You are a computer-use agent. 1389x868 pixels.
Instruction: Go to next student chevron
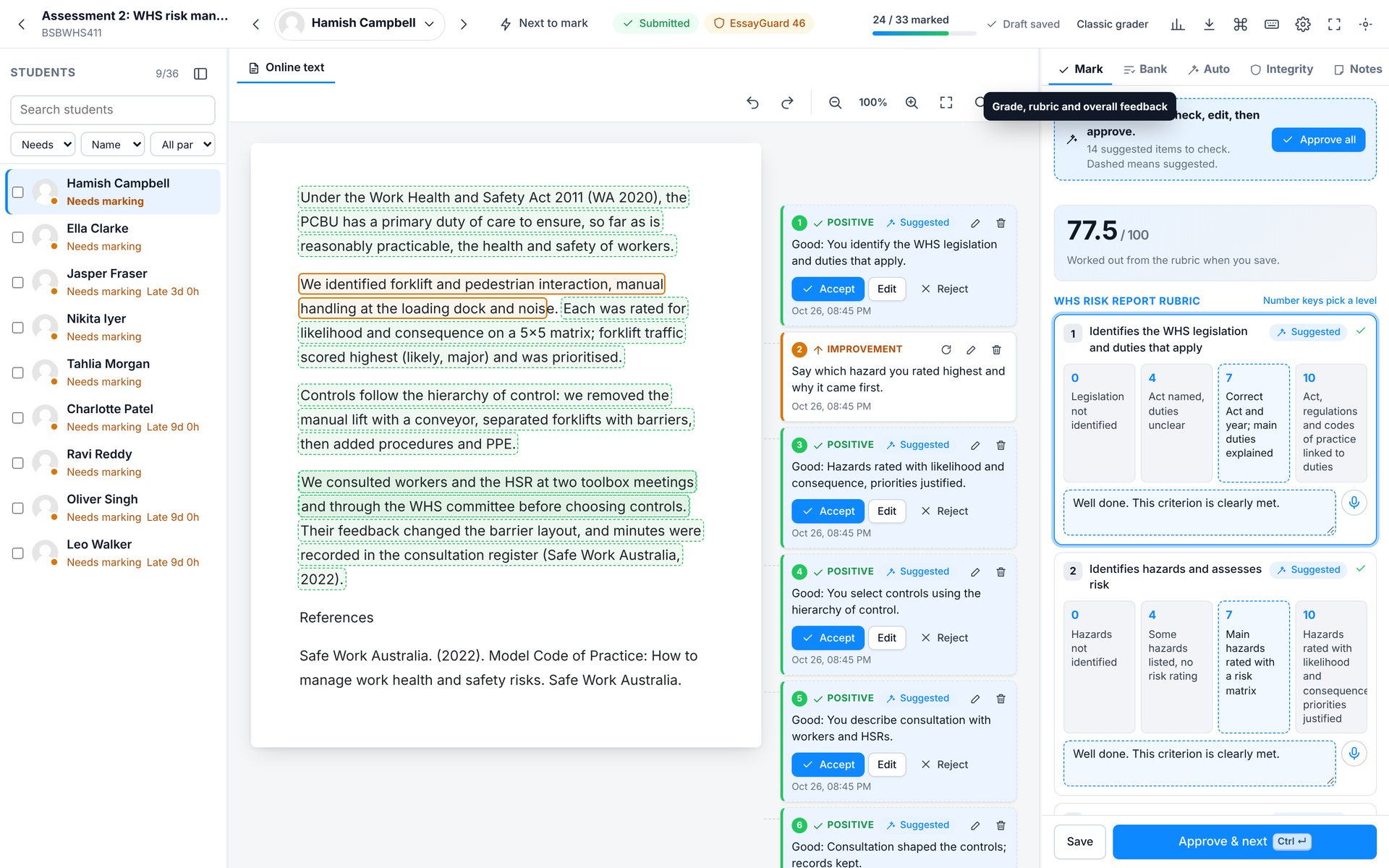click(464, 24)
